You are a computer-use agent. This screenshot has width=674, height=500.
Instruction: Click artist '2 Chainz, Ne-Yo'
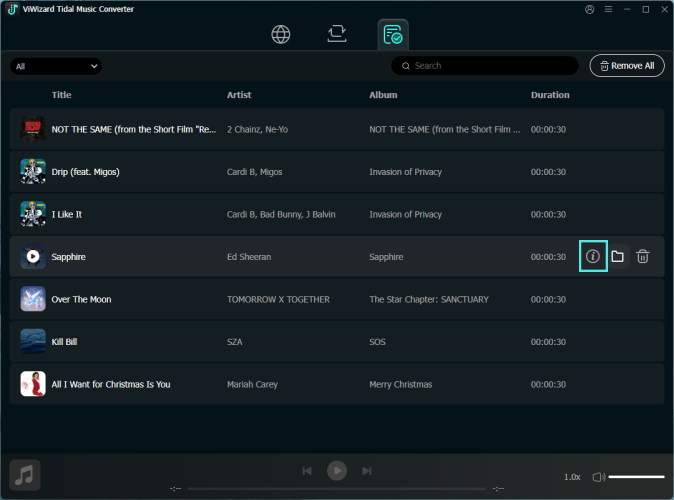point(257,129)
